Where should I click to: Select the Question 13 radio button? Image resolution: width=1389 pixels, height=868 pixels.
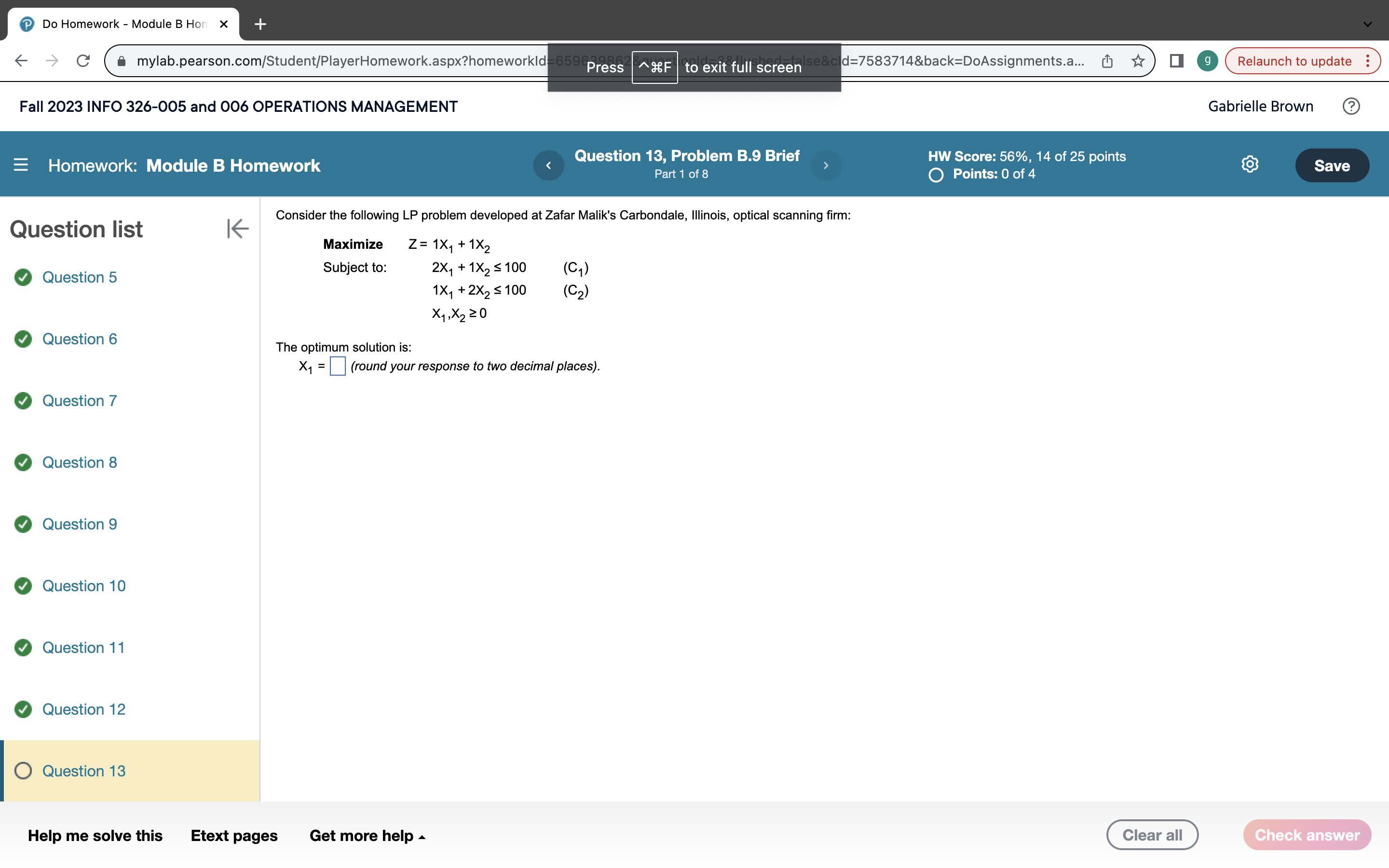tap(23, 771)
